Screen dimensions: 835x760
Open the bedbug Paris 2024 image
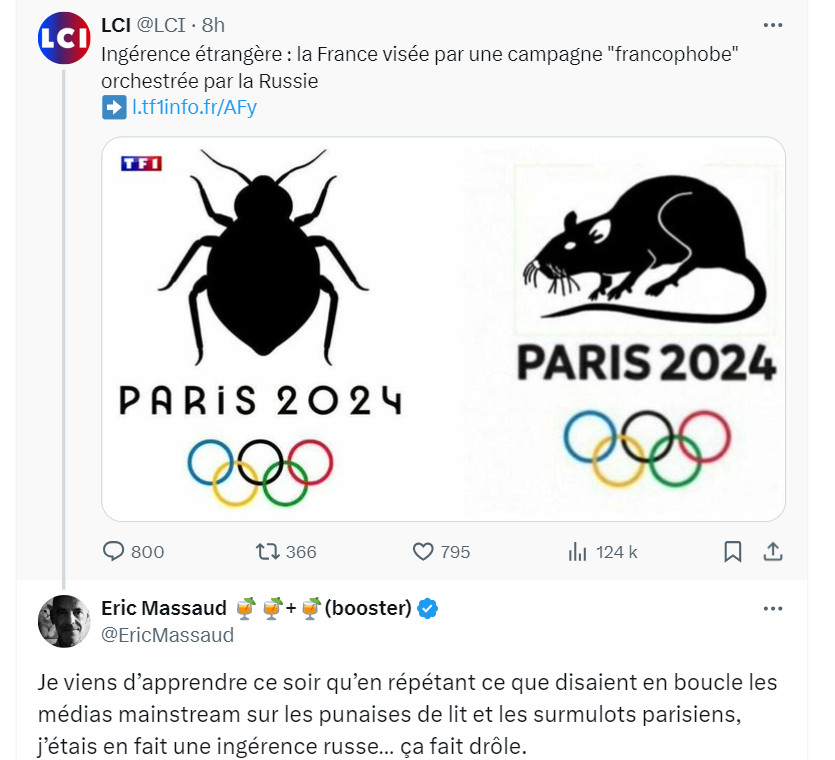[272, 329]
